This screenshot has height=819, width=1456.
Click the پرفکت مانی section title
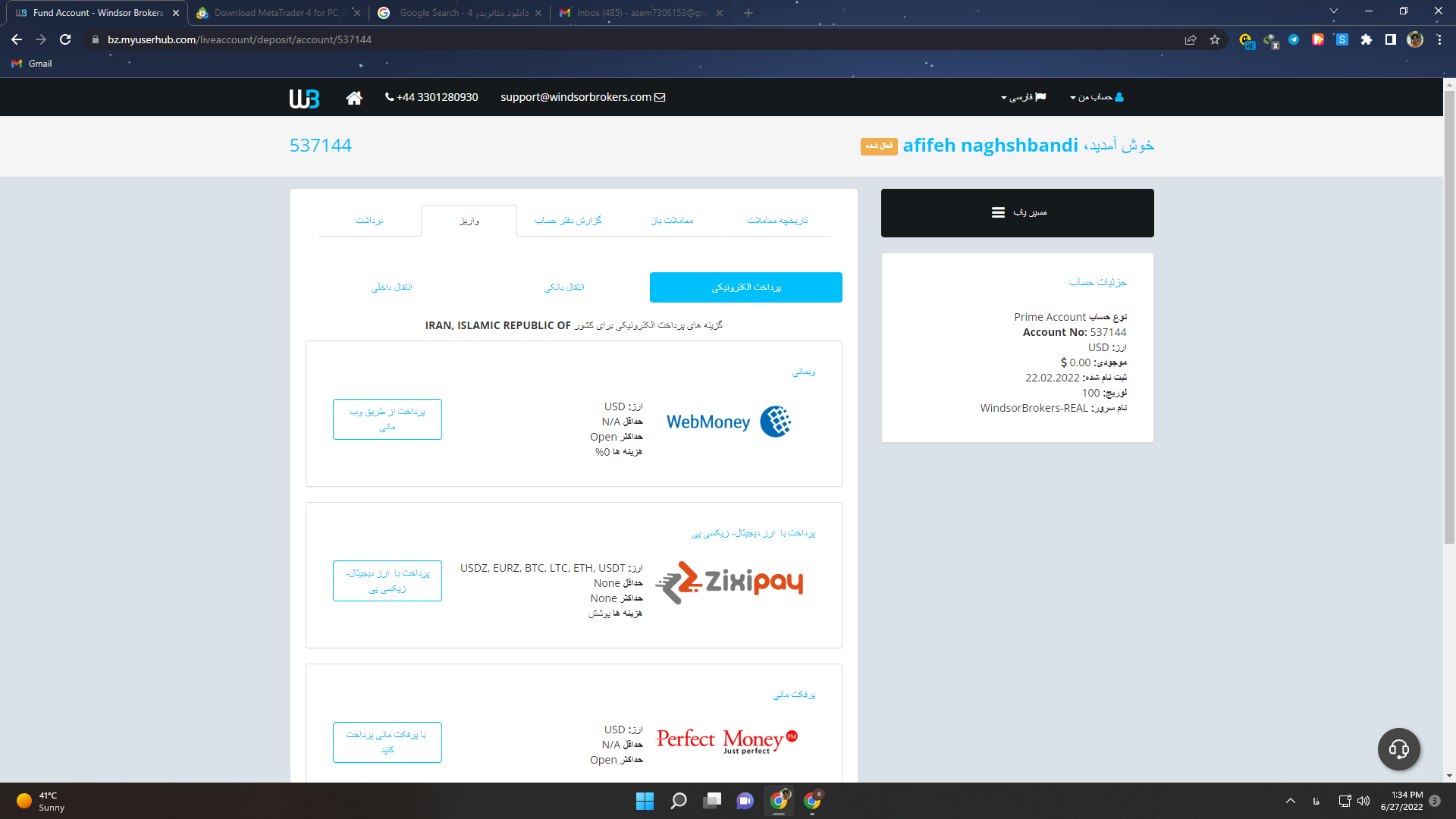pos(794,695)
